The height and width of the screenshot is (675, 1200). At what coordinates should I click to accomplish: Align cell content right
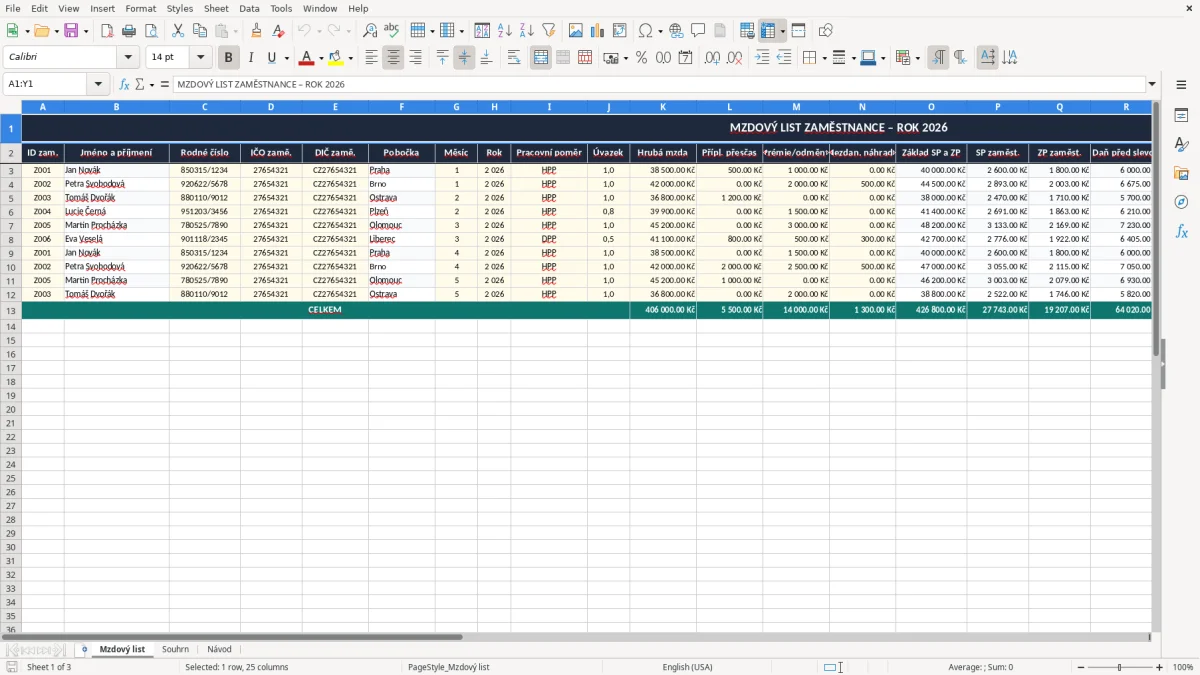click(416, 58)
